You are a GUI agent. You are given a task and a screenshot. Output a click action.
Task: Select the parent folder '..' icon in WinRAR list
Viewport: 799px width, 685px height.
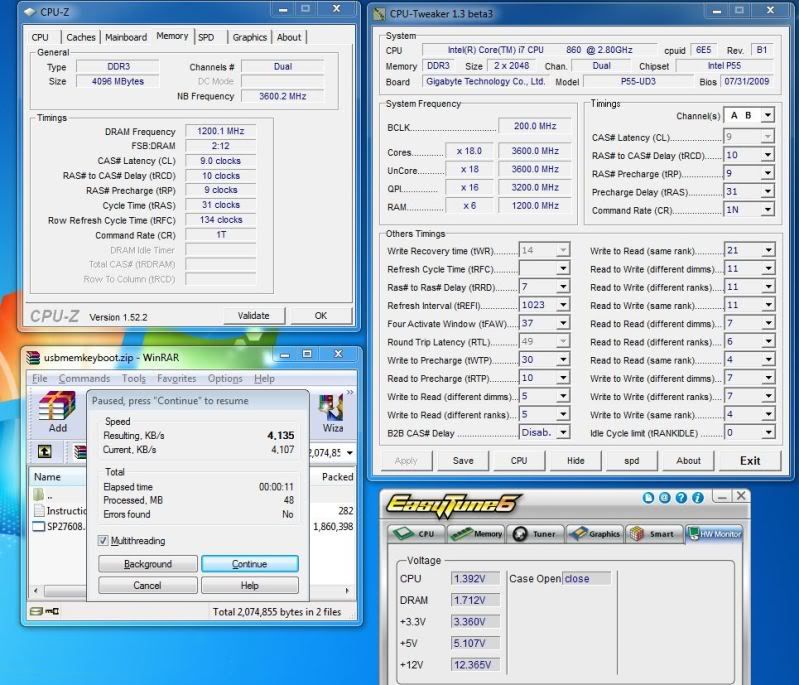click(x=39, y=494)
